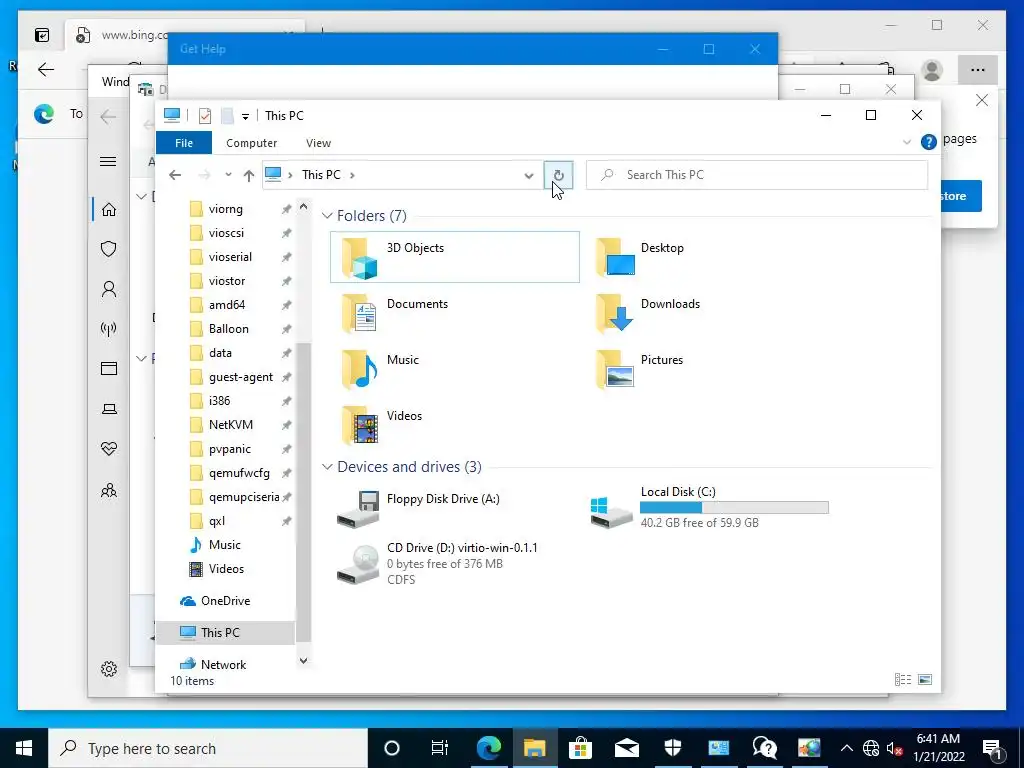Viewport: 1024px width, 768px height.
Task: Switch to large icons view layout
Action: (925, 680)
